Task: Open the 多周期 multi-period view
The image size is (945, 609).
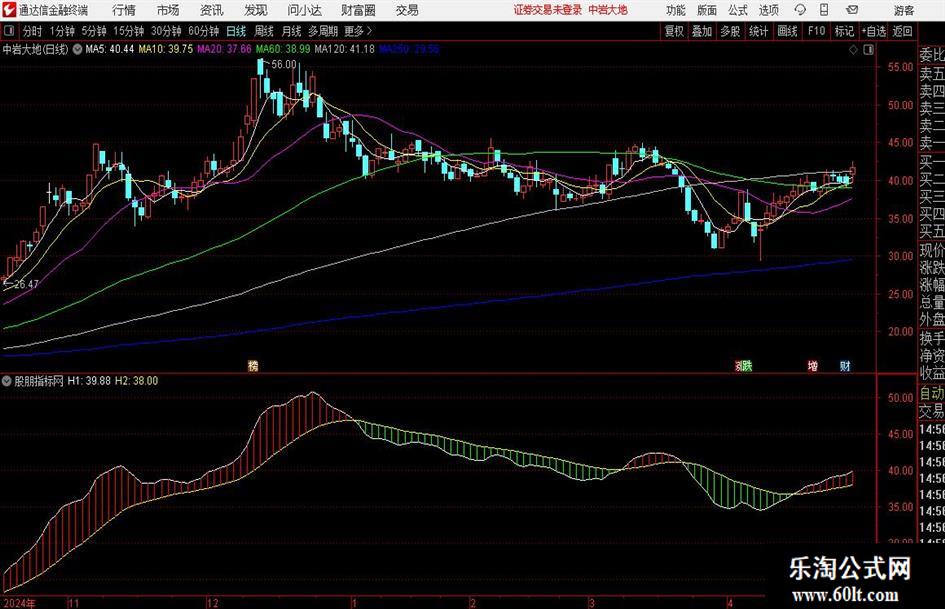Action: coord(323,31)
